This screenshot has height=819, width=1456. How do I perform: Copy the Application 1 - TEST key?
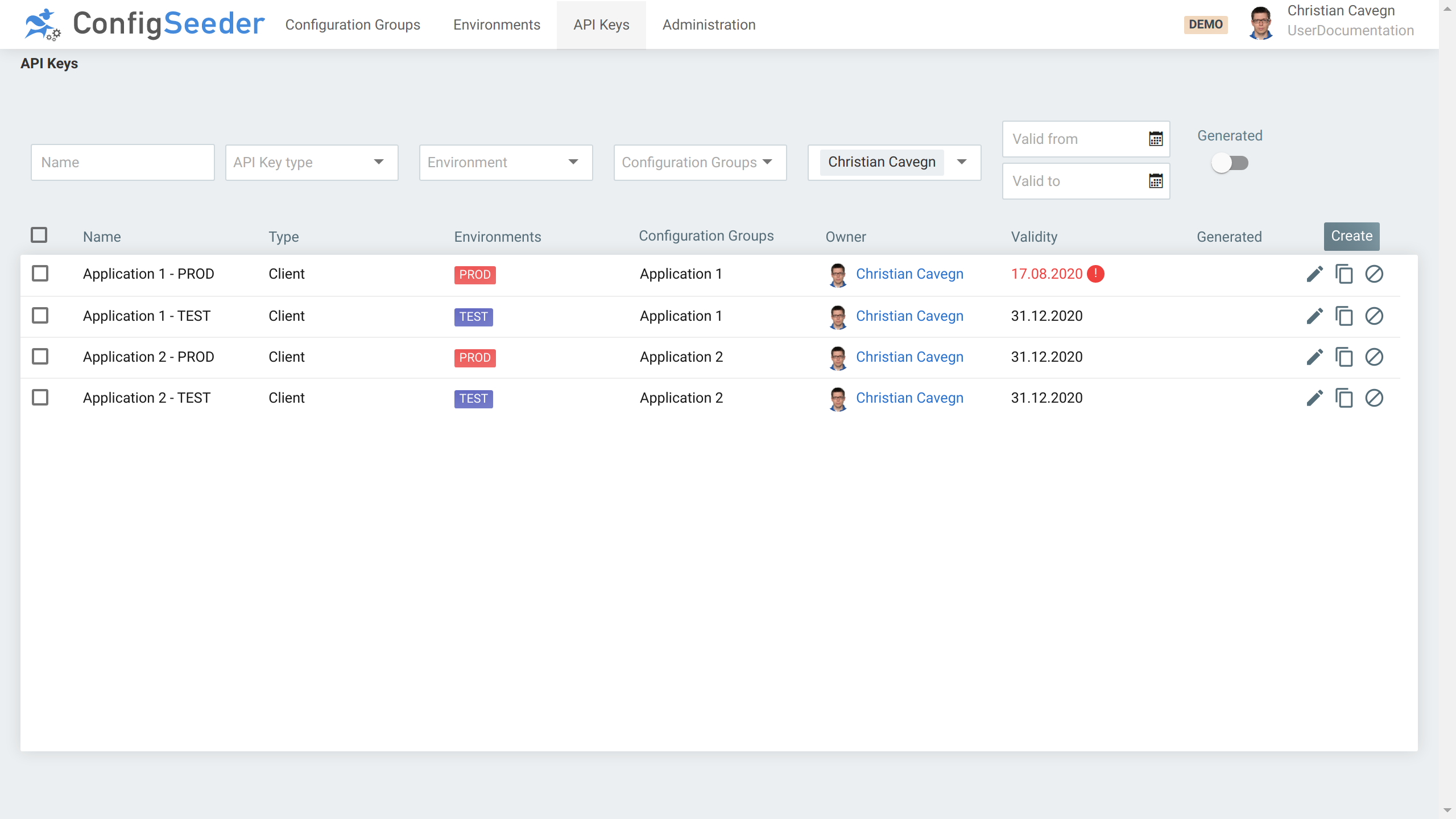pyautogui.click(x=1344, y=316)
